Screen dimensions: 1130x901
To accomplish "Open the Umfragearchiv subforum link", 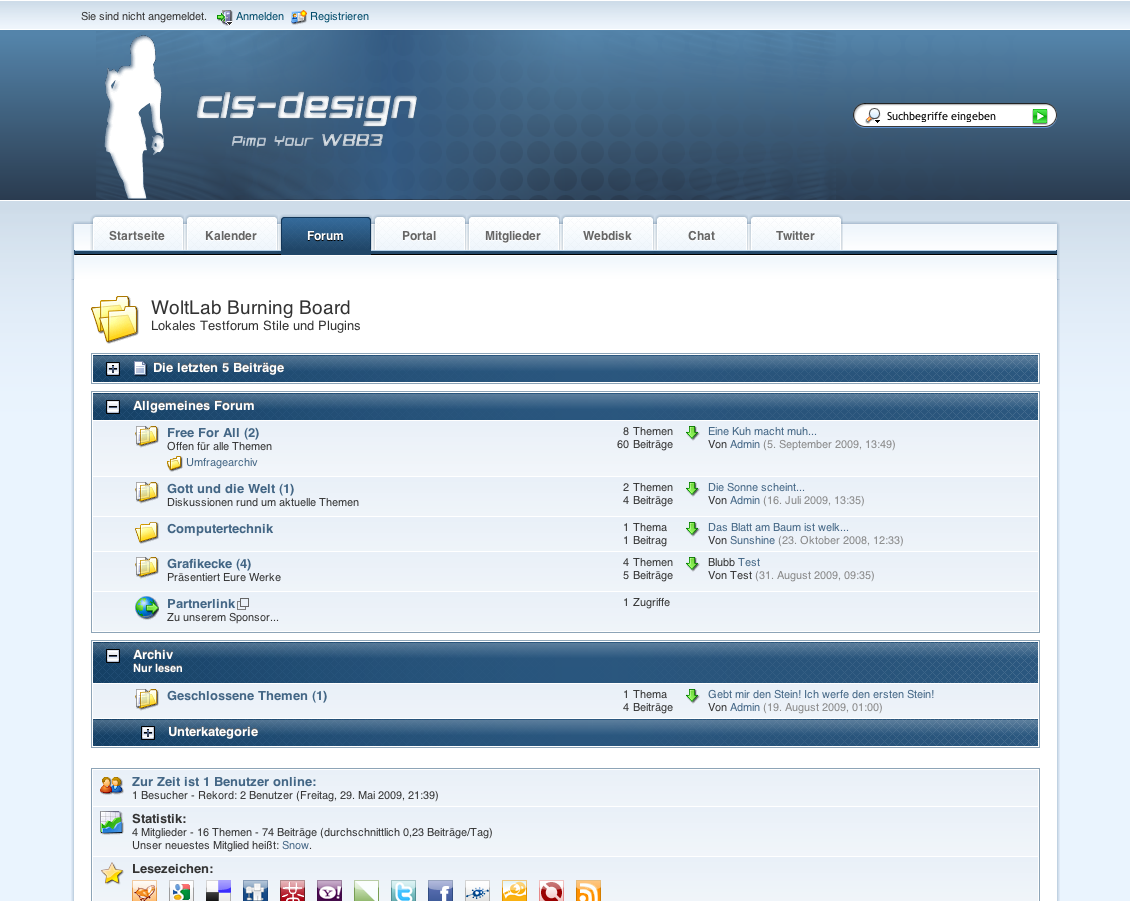I will pos(221,462).
